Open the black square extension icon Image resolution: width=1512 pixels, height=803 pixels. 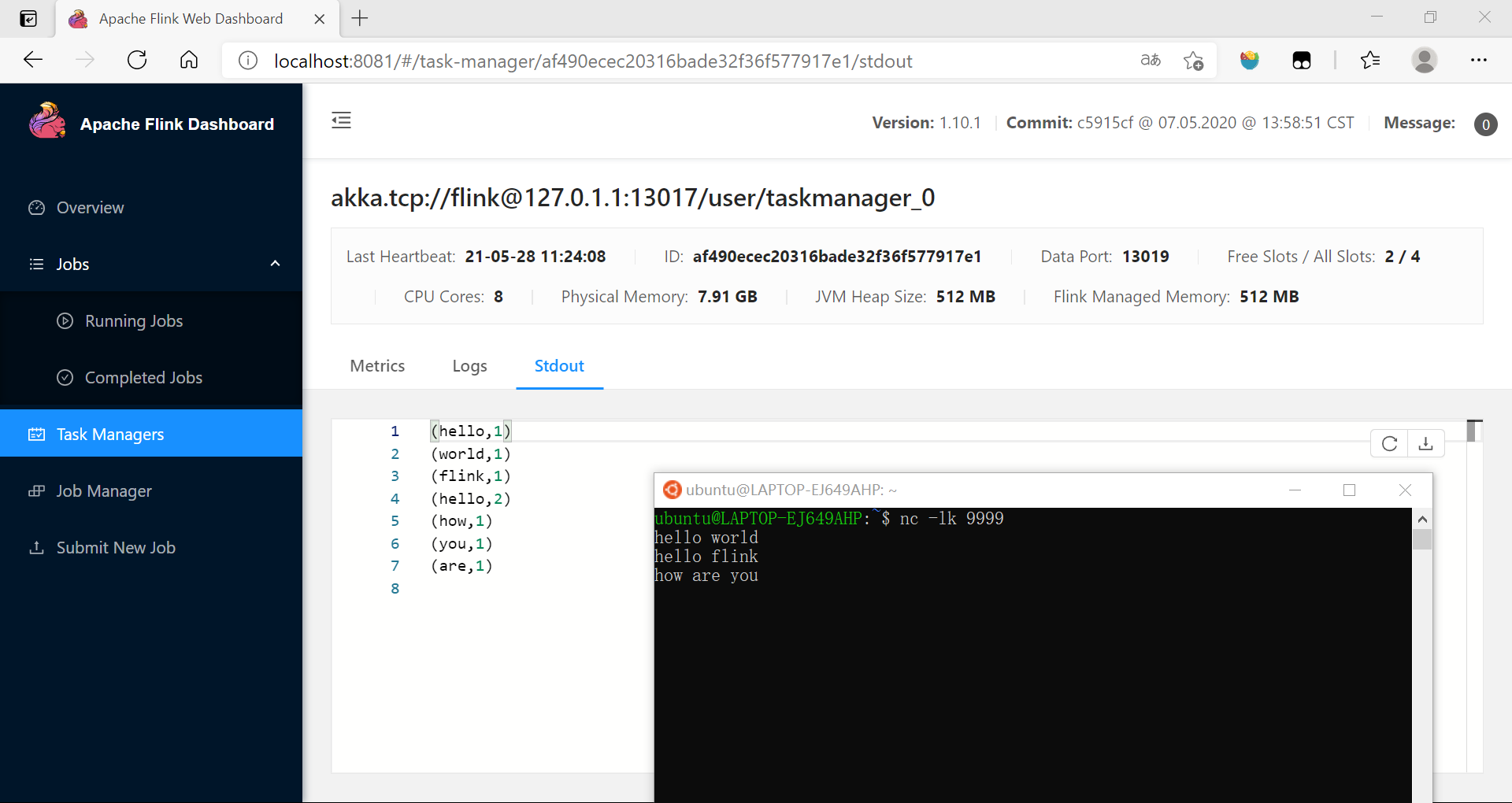[1302, 60]
